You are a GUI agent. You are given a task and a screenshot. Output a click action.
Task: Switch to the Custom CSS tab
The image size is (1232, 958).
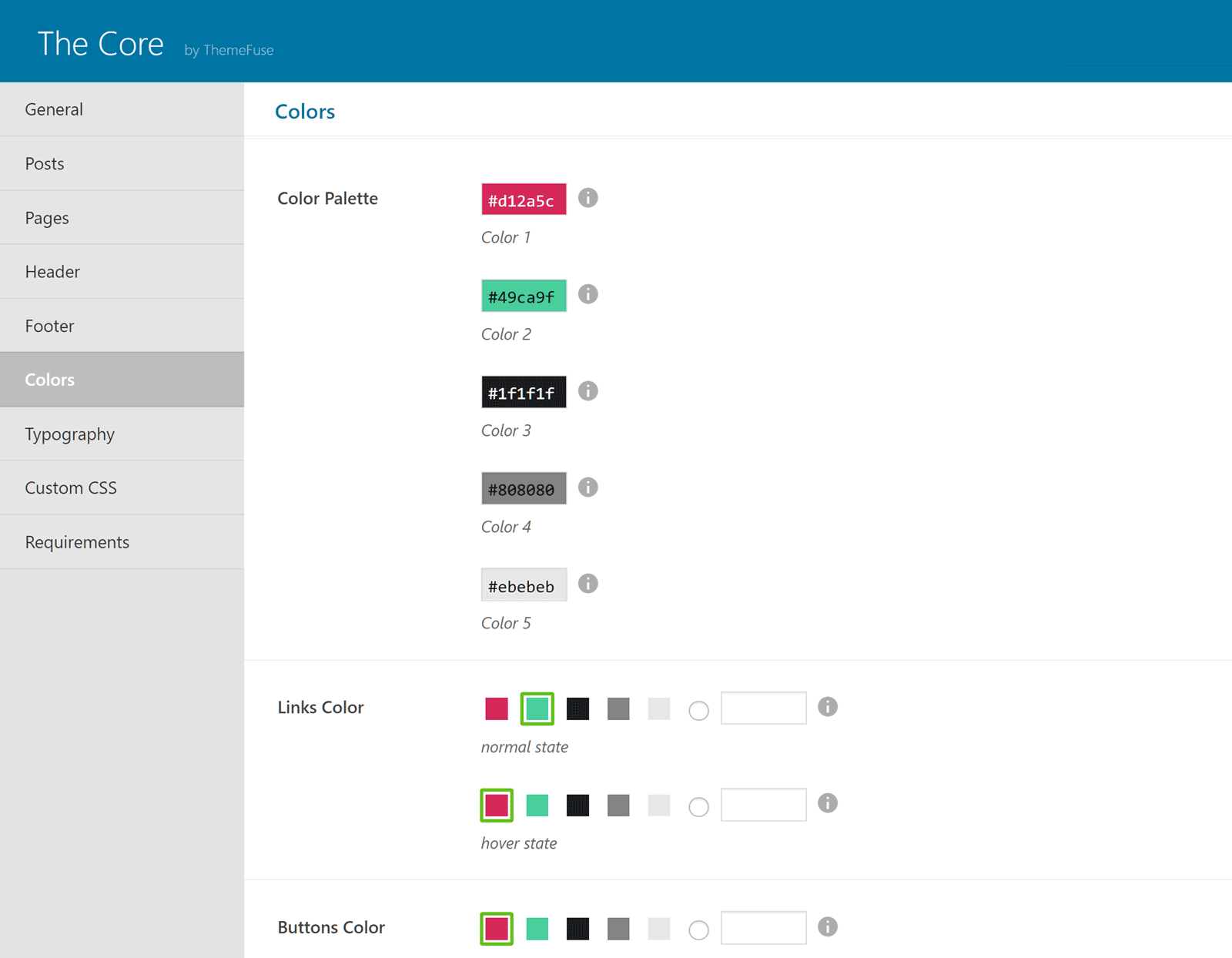point(71,487)
